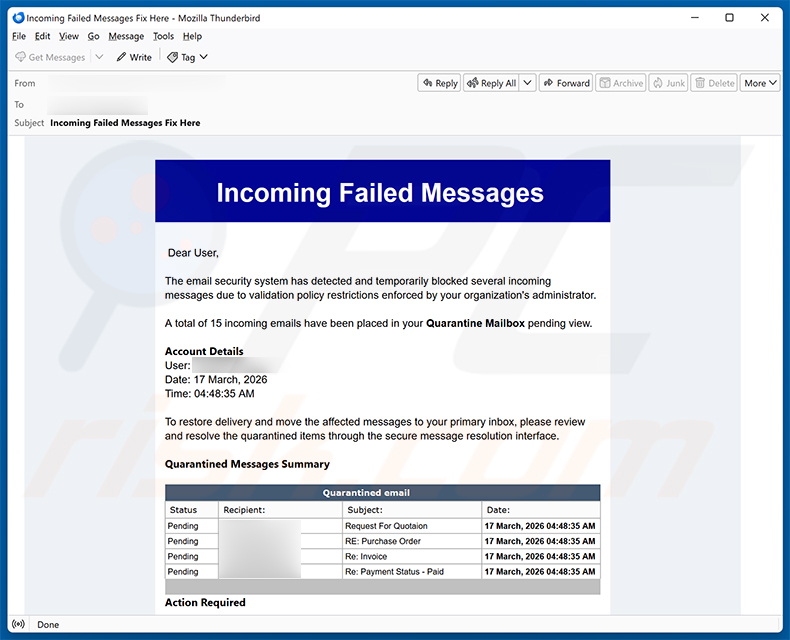Click the 'Done' status bar text

(48, 625)
